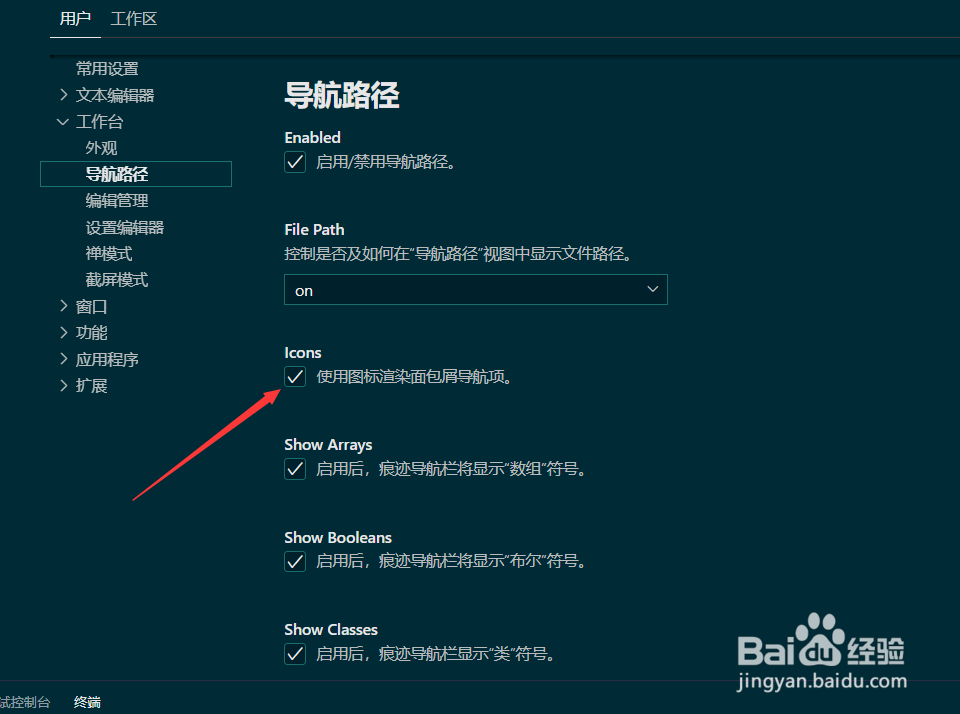The height and width of the screenshot is (714, 960).
Task: Open the 编辑管理 settings page
Action: click(x=115, y=200)
